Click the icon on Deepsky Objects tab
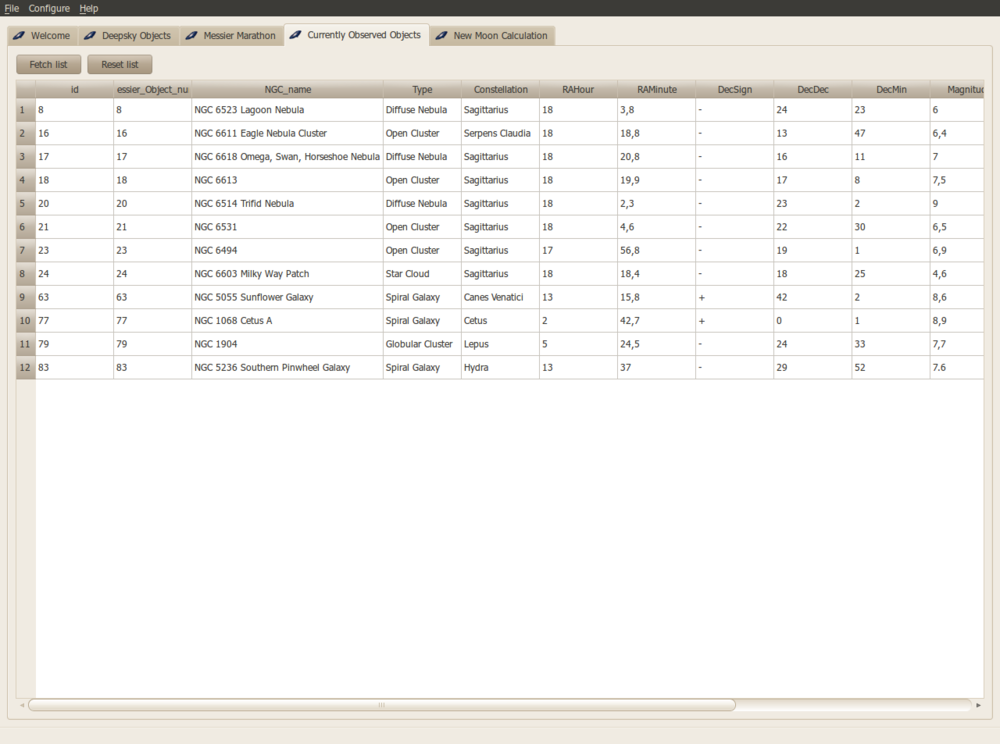The image size is (1000, 744). click(89, 36)
